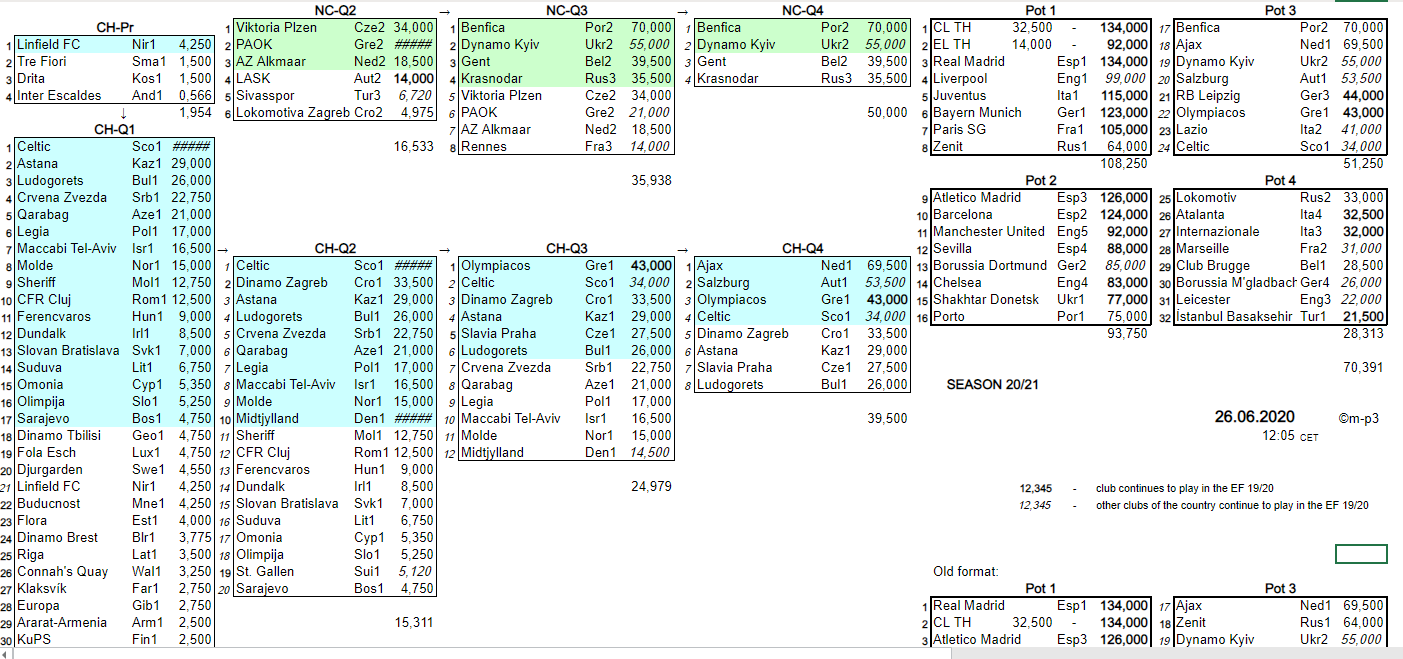This screenshot has width=1403, height=659.
Task: Click the Bayern Munich entry
Action: coord(976,113)
